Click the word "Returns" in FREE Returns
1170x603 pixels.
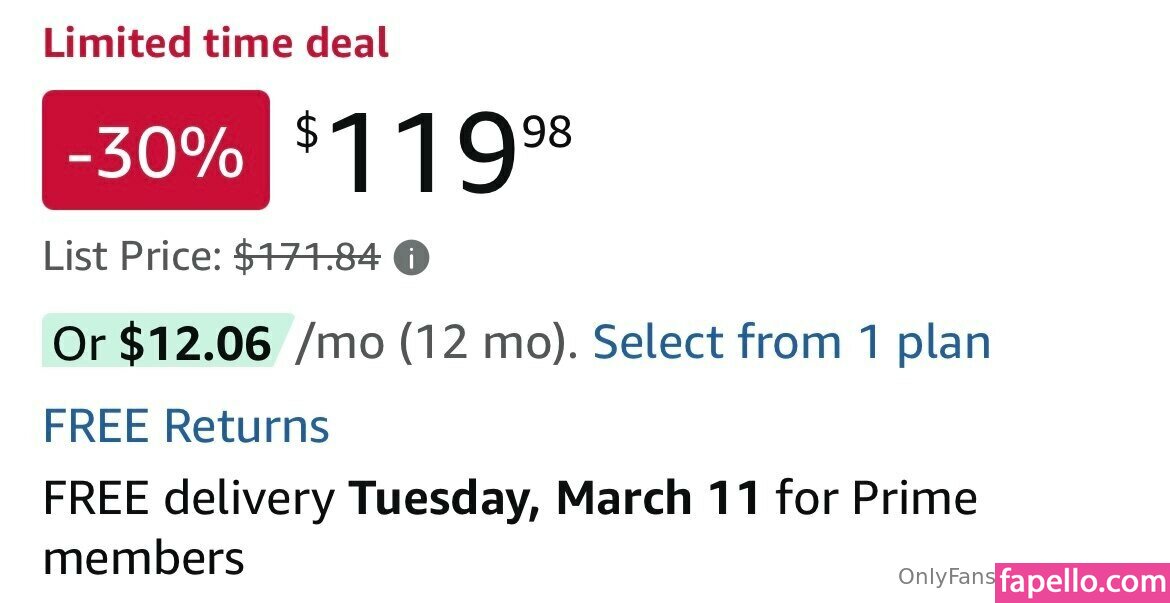pyautogui.click(x=246, y=427)
